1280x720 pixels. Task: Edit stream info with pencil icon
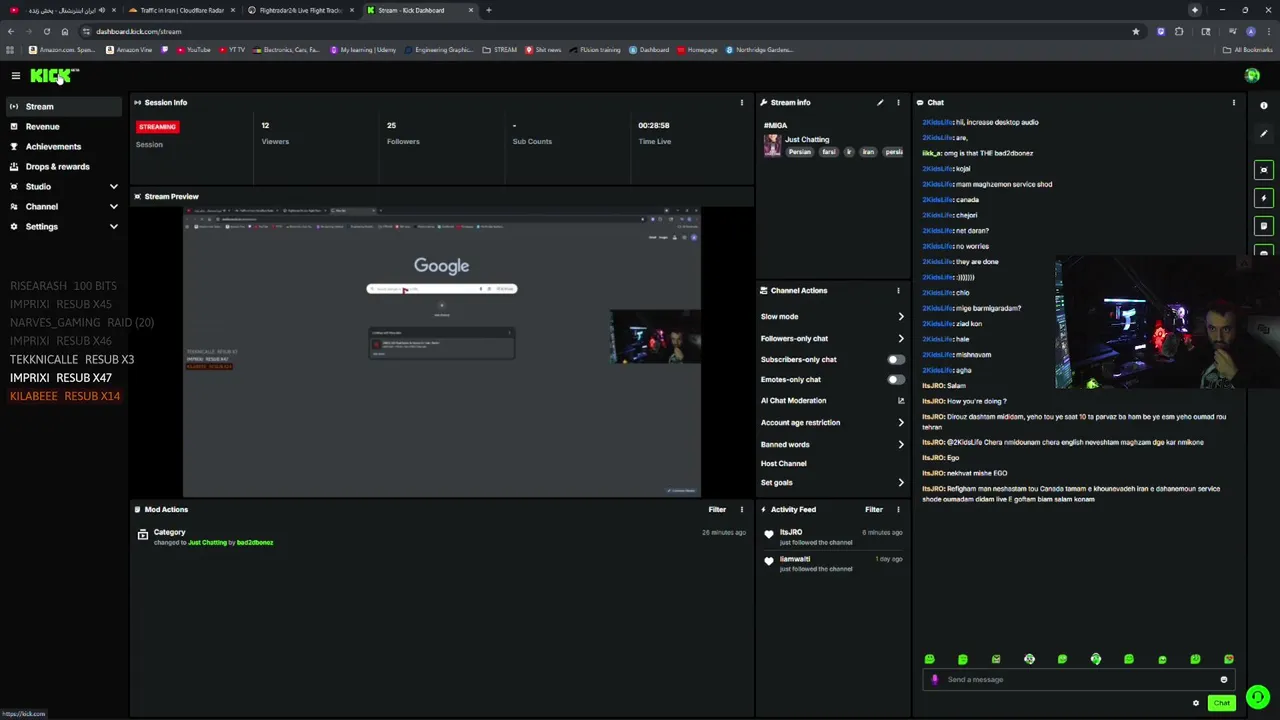coord(880,102)
